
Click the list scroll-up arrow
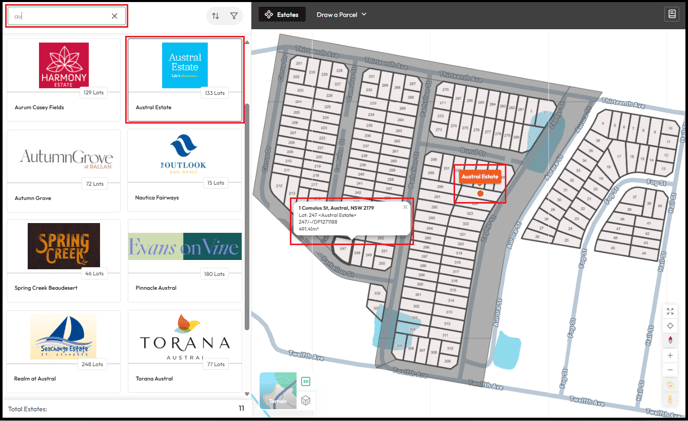coord(247,42)
